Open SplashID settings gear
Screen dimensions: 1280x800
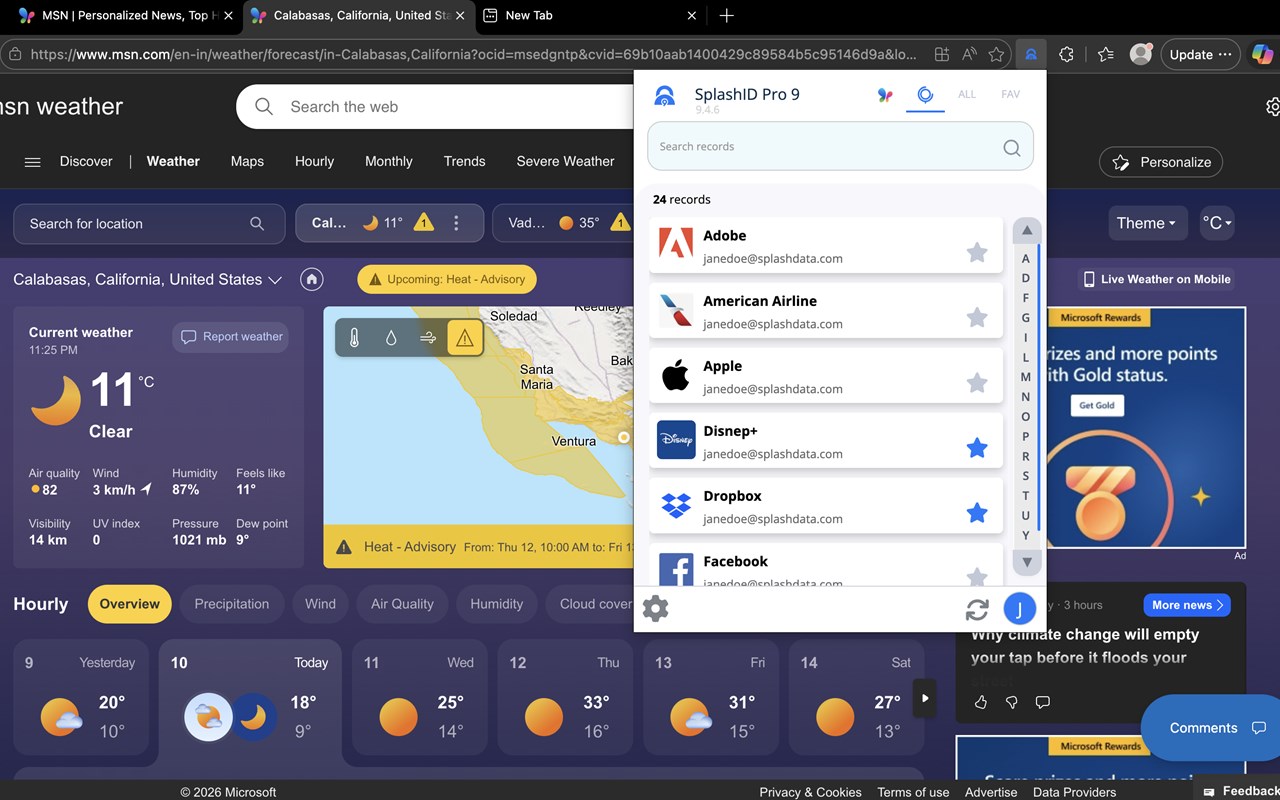tap(655, 608)
